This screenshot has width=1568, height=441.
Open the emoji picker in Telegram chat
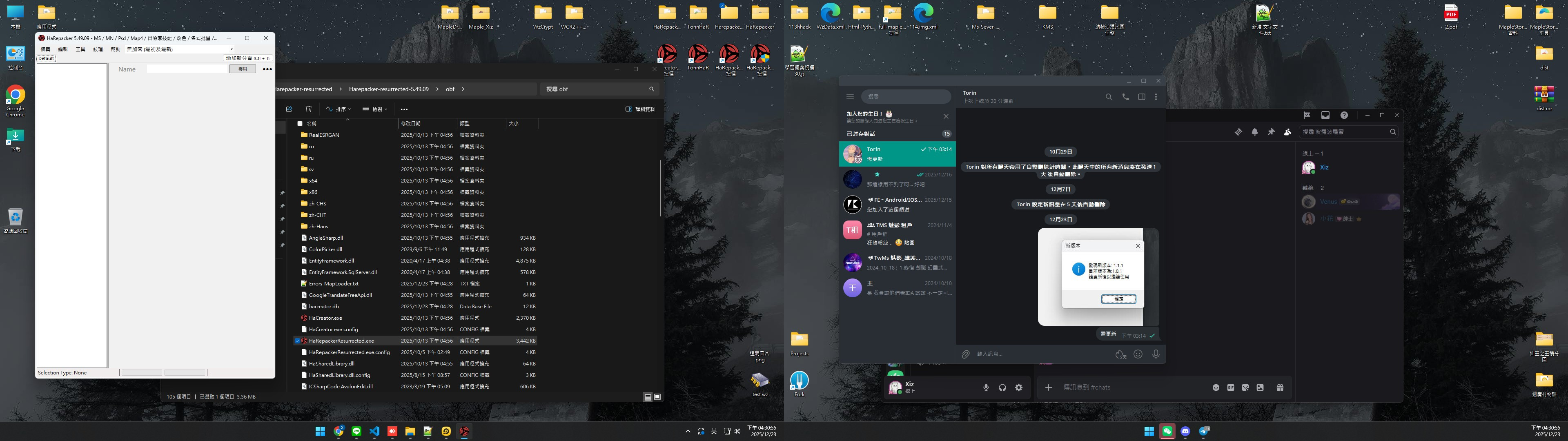(1138, 354)
